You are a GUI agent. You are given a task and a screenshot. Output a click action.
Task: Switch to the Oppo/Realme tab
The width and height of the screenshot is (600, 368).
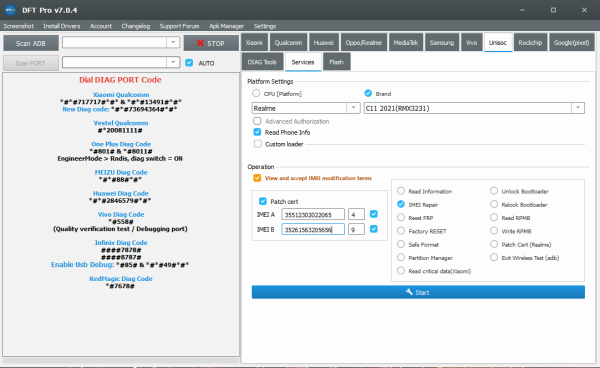point(364,42)
